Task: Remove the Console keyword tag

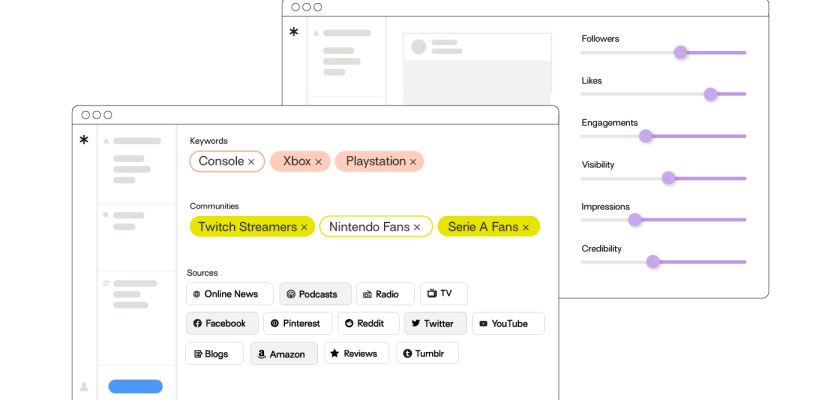Action: 252,162
